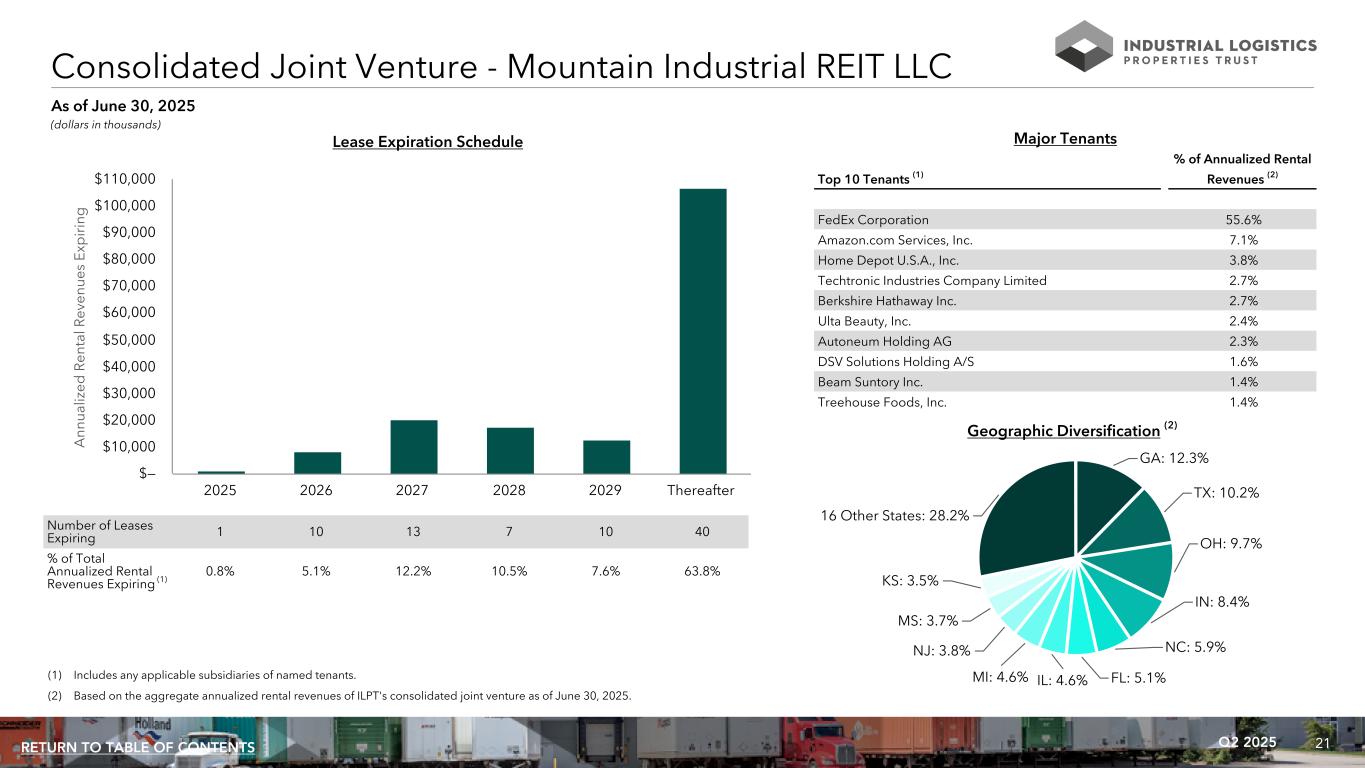Click the TX: 10.2% pie label
1365x768 pixels.
[x=1226, y=493]
